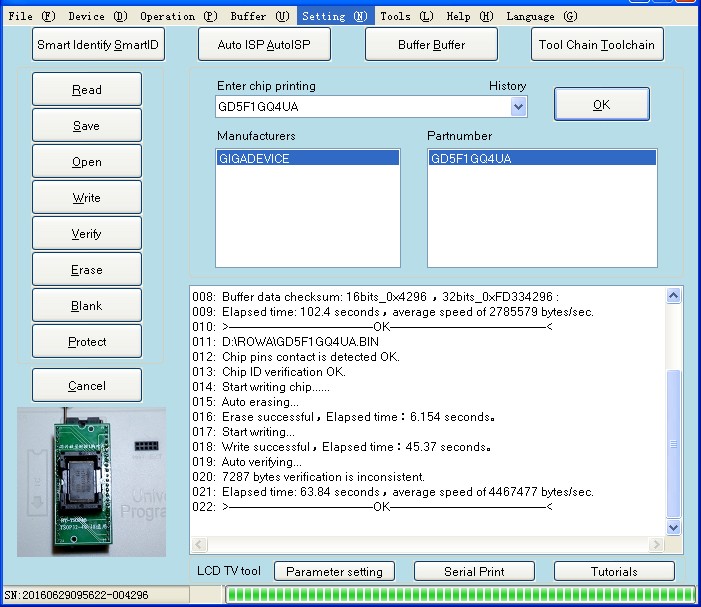Click the Smart Identify SmartID button
The width and height of the screenshot is (701, 607).
[98, 45]
